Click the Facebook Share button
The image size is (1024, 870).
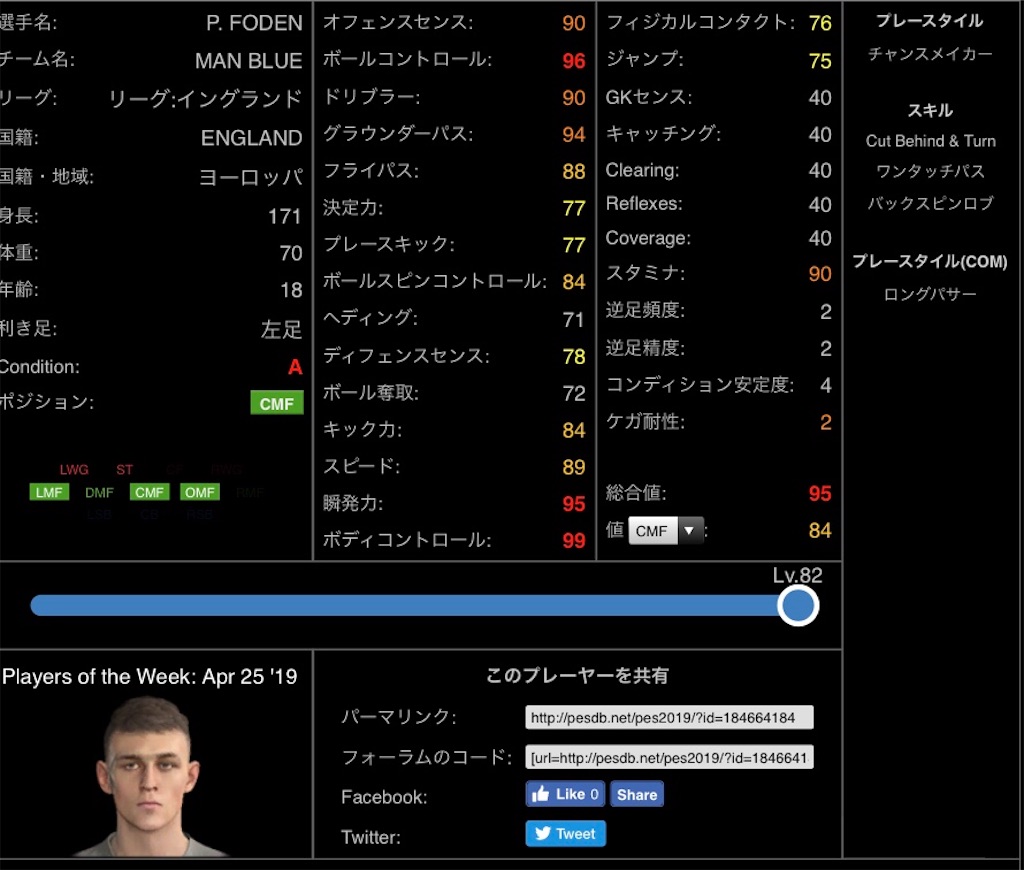(x=637, y=794)
